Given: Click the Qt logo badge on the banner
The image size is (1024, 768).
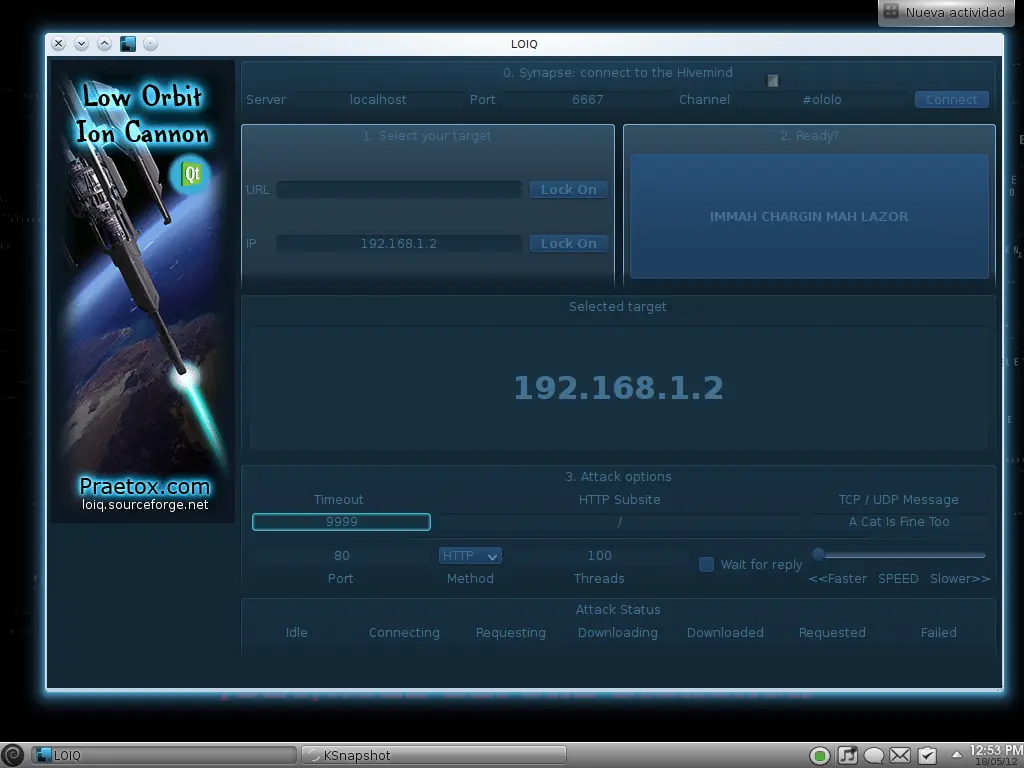Looking at the screenshot, I should 191,174.
